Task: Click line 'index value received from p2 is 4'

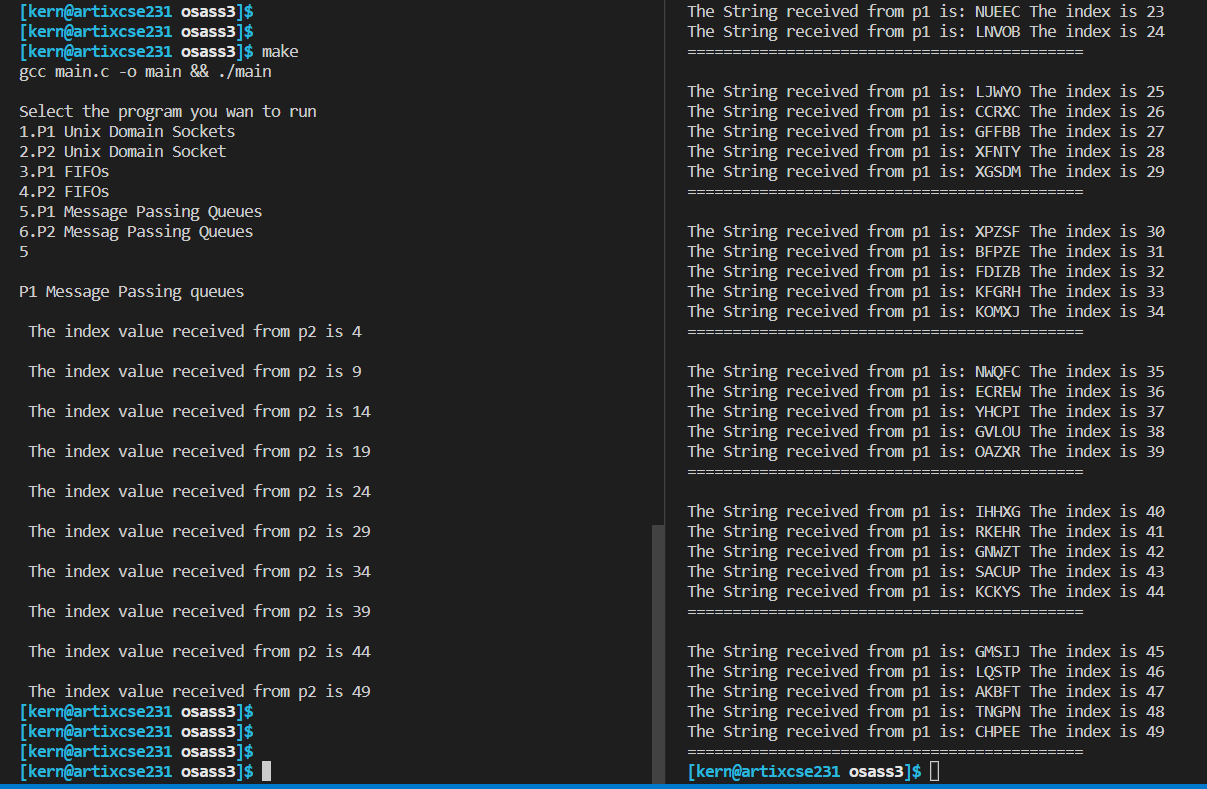Action: click(x=195, y=331)
